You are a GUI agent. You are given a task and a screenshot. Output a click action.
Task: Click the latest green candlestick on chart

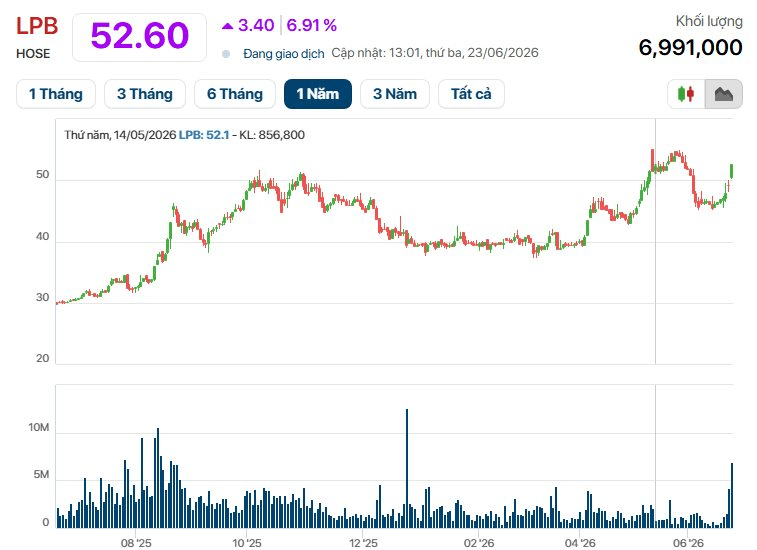pos(732,171)
